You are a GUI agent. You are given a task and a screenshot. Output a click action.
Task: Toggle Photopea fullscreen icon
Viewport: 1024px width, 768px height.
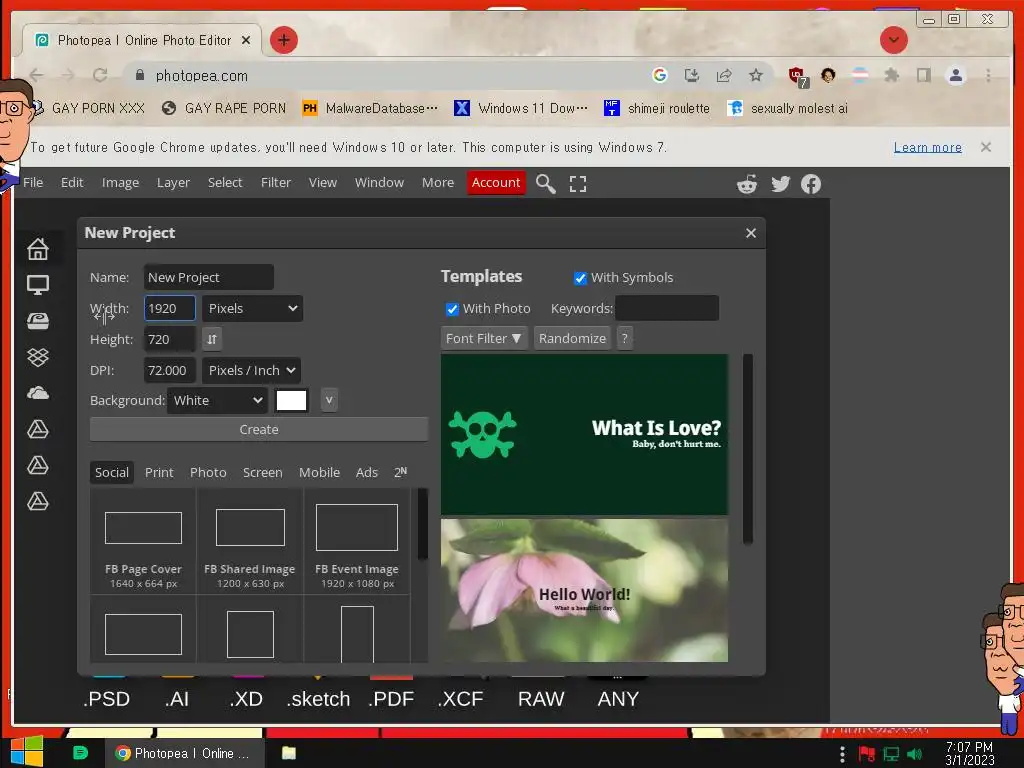coord(578,184)
